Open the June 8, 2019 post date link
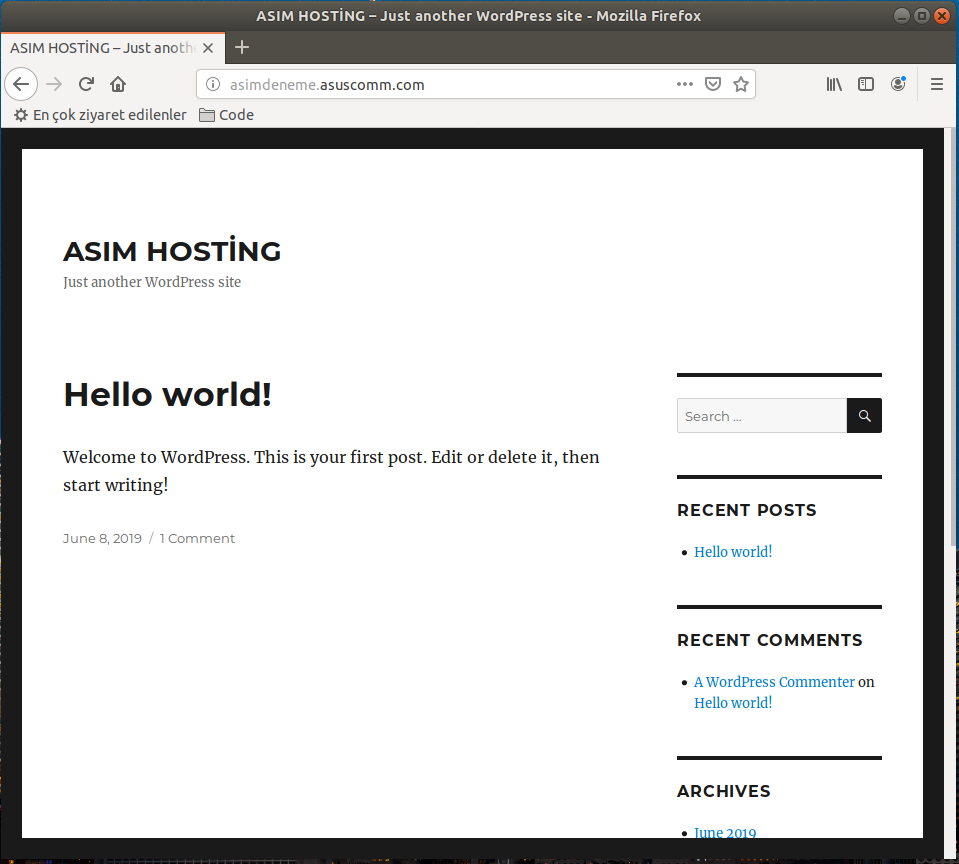The image size is (959, 864). click(x=102, y=538)
